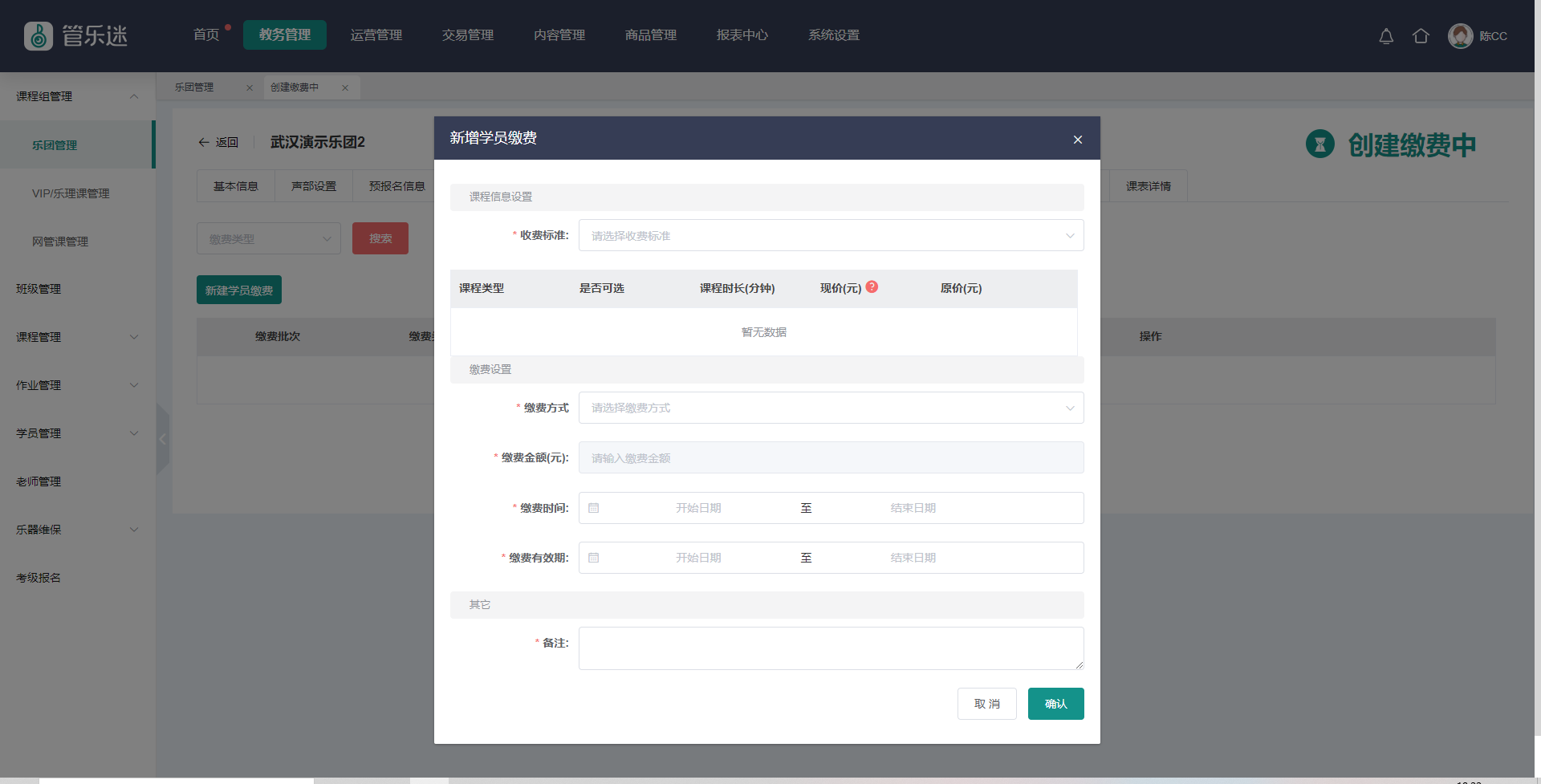The height and width of the screenshot is (784, 1541).
Task: Click the notification bell icon
Action: pyautogui.click(x=1386, y=36)
